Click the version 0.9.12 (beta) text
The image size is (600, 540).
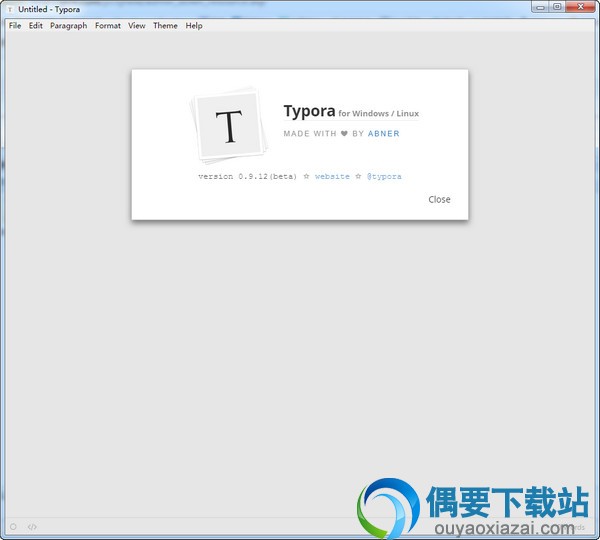[247, 176]
